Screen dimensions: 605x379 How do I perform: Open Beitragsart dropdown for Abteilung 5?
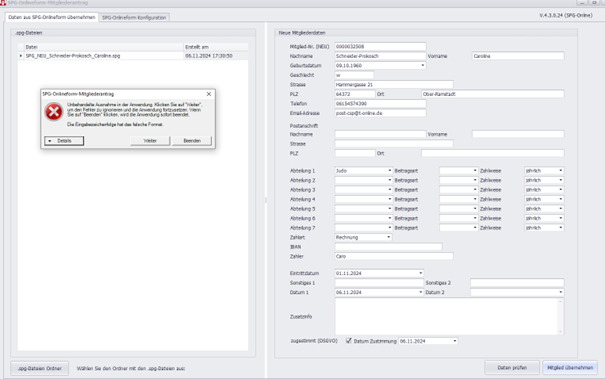tap(475, 209)
